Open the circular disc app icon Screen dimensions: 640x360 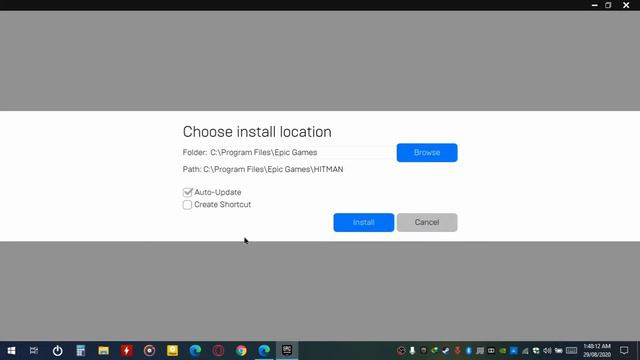point(149,351)
